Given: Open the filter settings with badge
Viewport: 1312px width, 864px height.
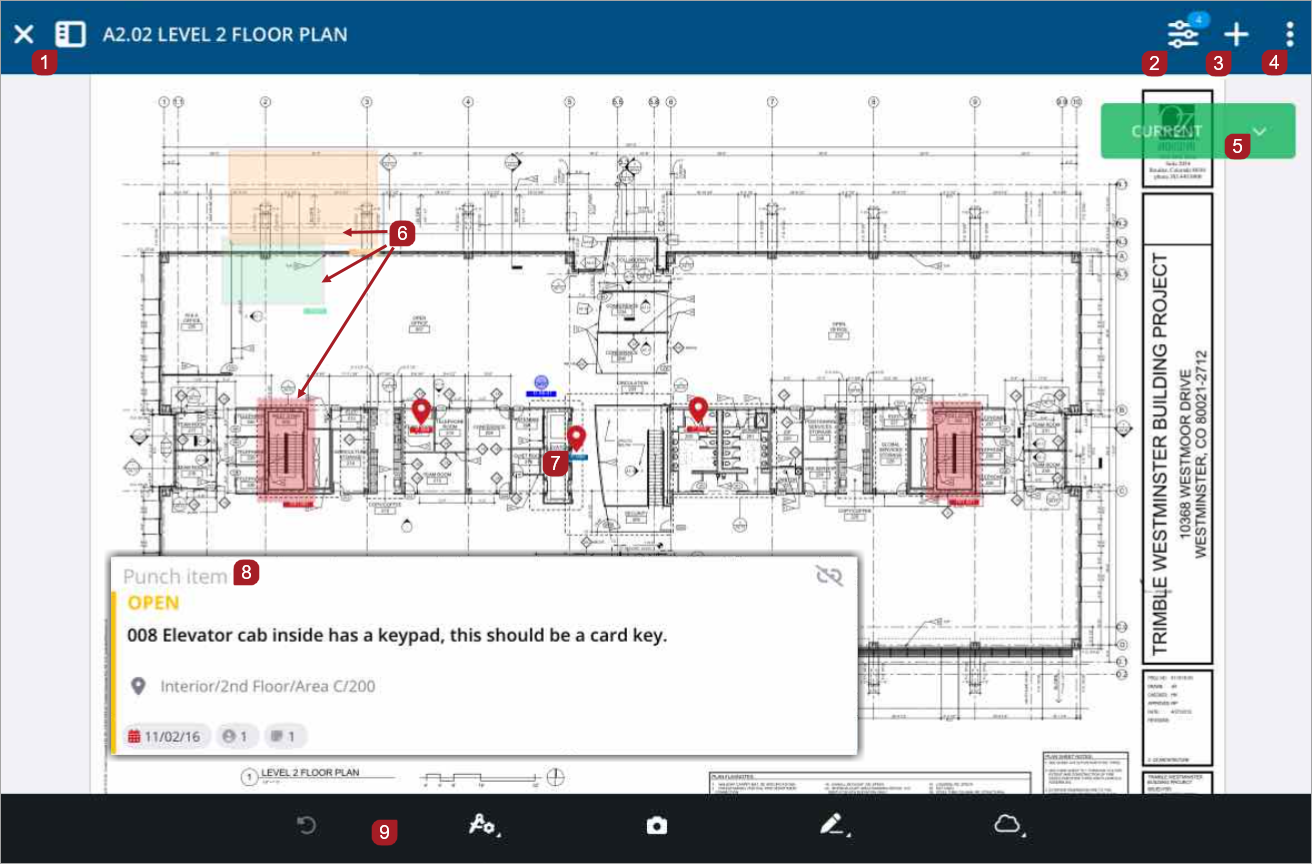Looking at the screenshot, I should point(1183,34).
